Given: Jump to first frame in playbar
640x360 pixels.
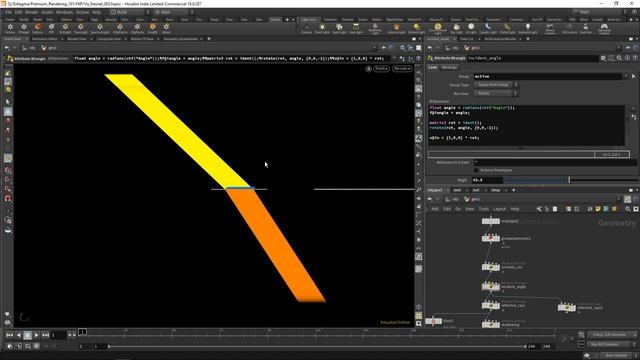Looking at the screenshot, I should [9, 335].
